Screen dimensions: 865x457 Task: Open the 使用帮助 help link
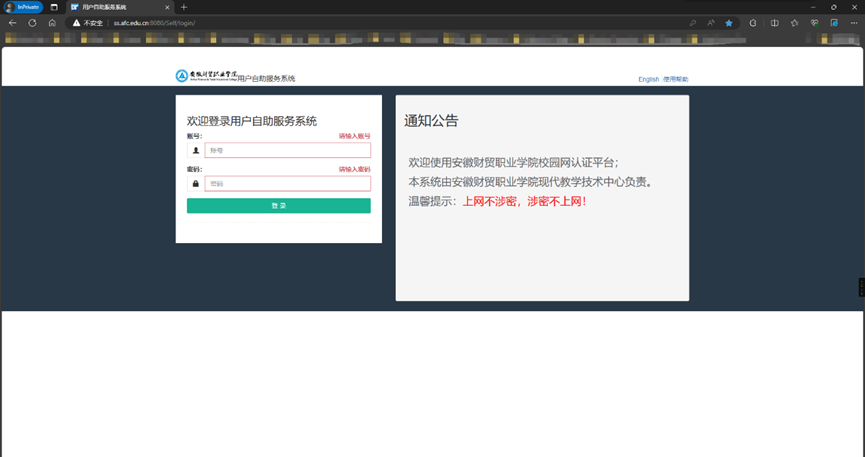pyautogui.click(x=676, y=79)
